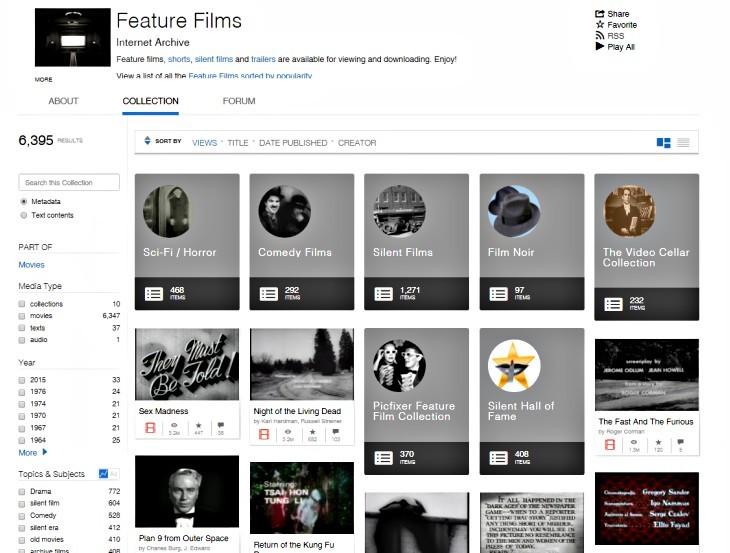
Task: Check the silent film topic checkbox
Action: [21, 504]
